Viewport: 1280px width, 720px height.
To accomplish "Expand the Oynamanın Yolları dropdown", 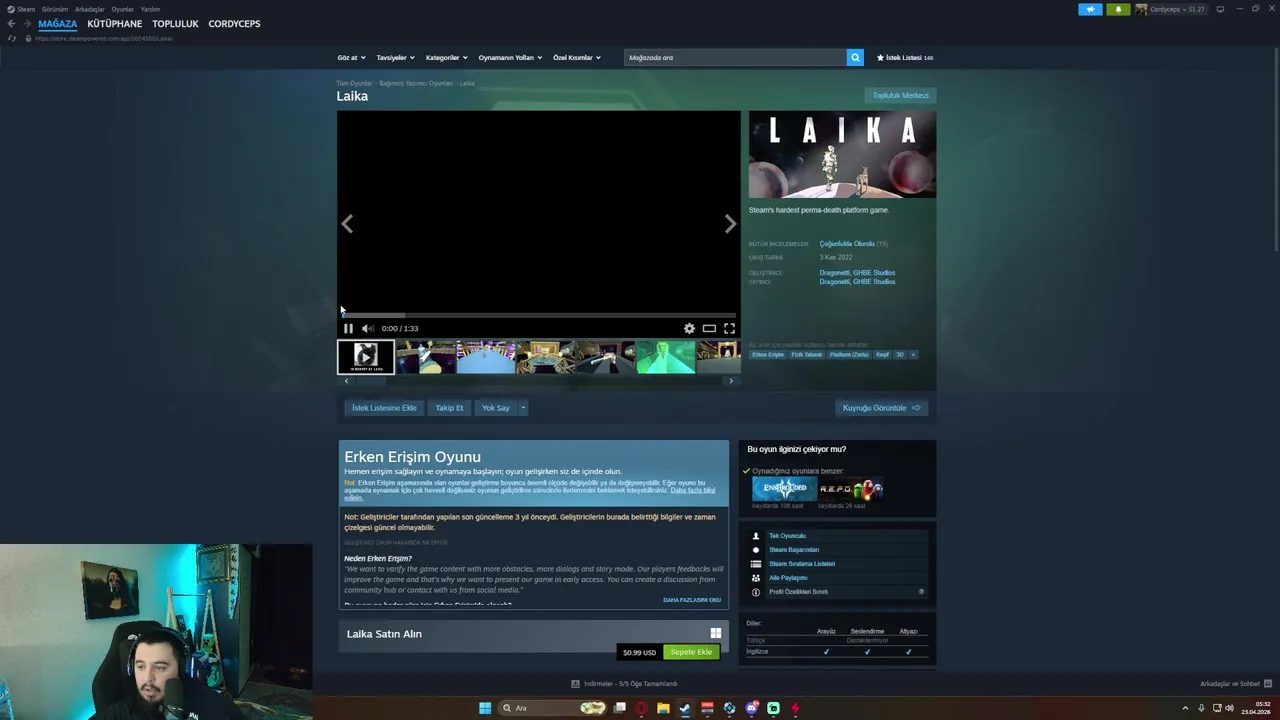I will (510, 57).
